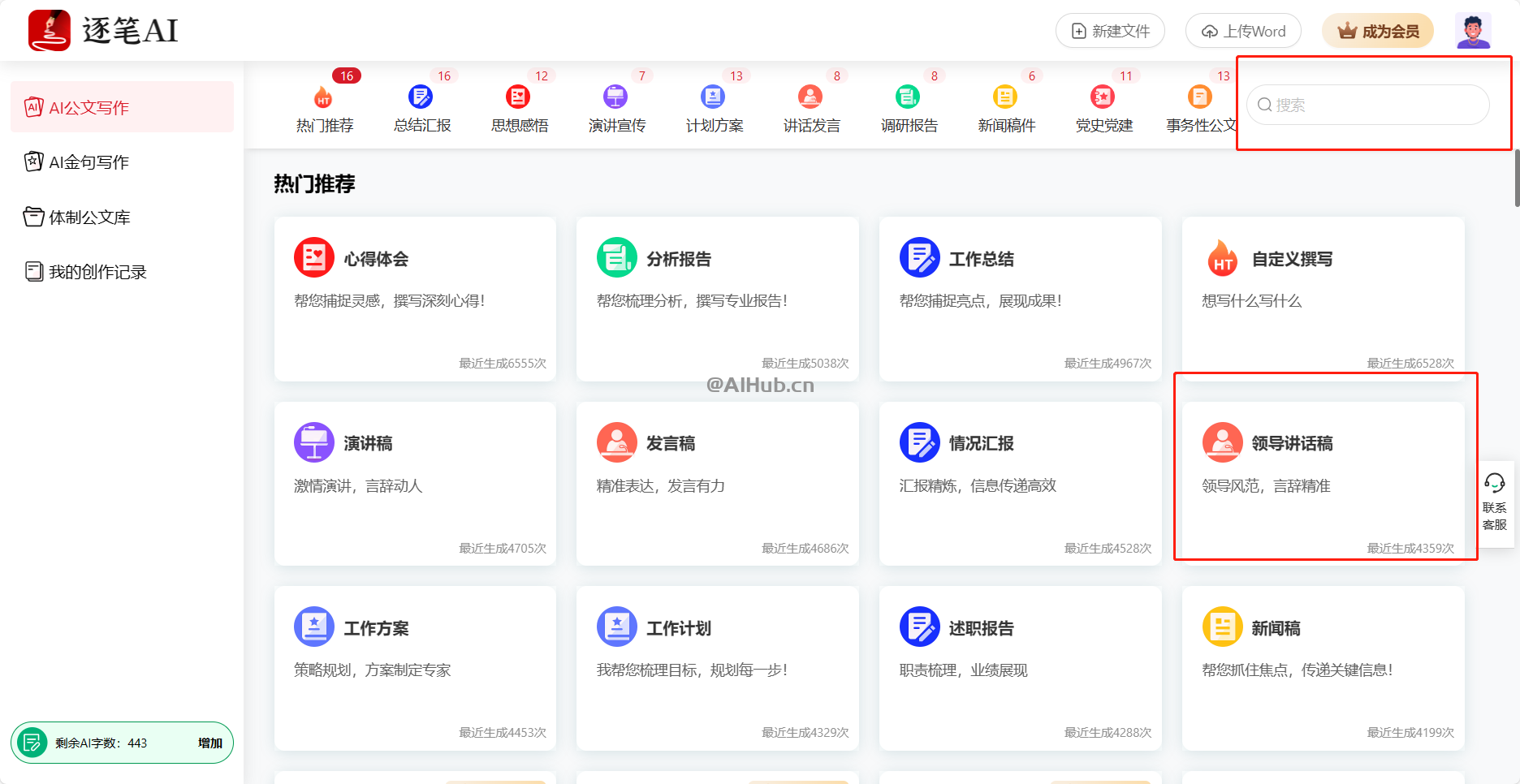
Task: Click the 自定义撰写 card title
Action: coord(1293,259)
